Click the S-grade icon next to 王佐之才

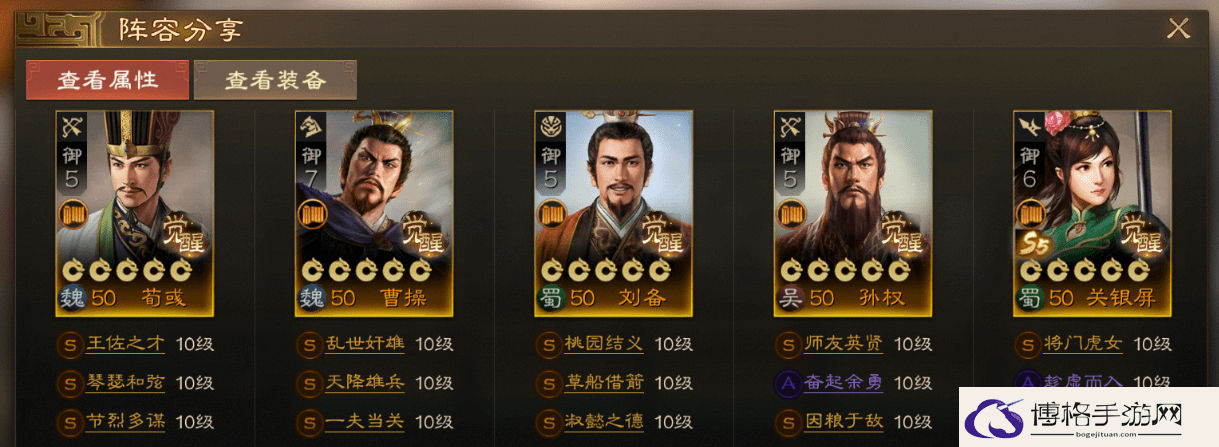(x=70, y=344)
